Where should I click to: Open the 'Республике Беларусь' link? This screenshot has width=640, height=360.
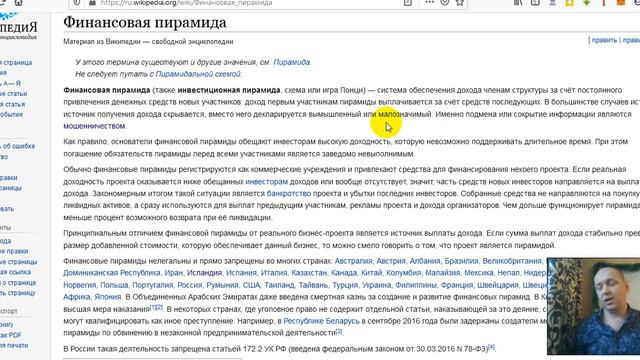pyautogui.click(x=321, y=321)
